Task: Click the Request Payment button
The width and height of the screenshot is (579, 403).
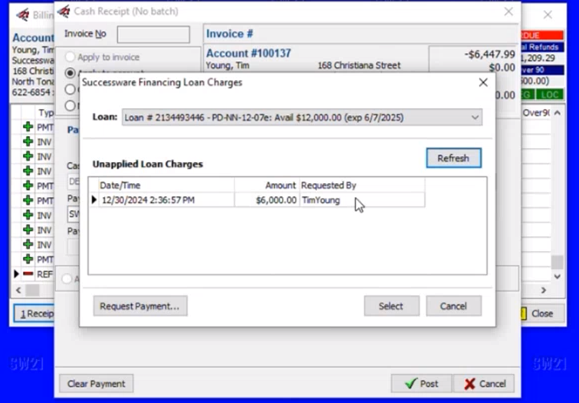Action: coord(140,306)
